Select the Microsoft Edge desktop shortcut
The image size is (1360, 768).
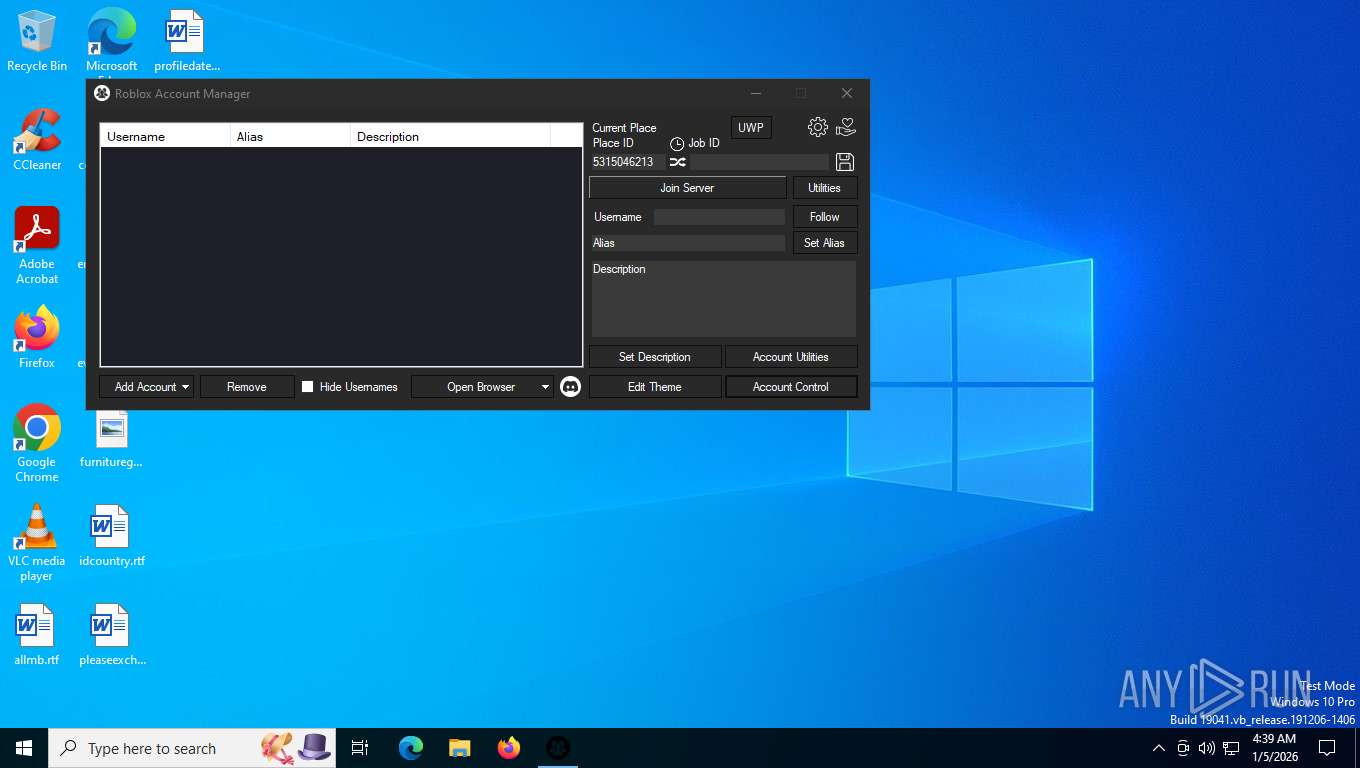point(111,41)
